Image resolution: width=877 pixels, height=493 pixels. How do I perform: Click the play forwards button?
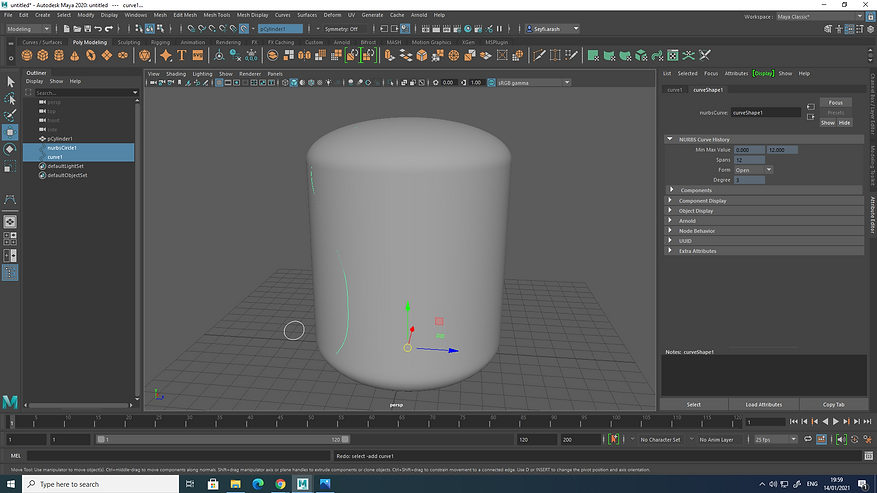pos(836,421)
